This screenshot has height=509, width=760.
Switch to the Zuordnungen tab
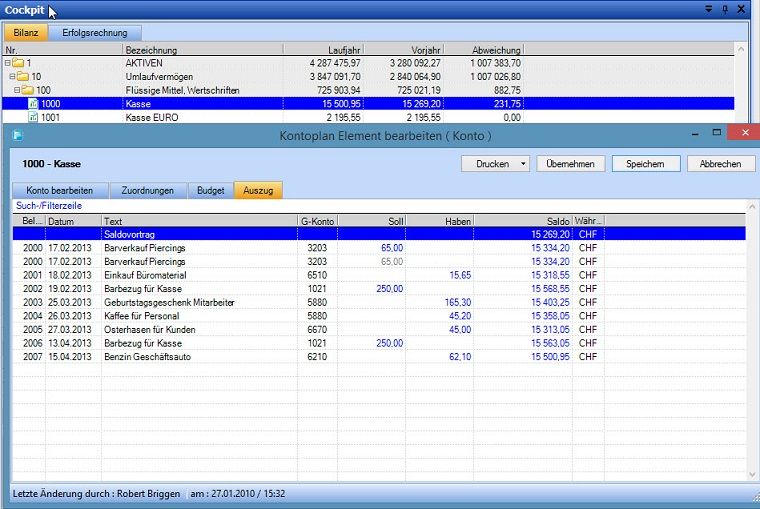(x=147, y=190)
